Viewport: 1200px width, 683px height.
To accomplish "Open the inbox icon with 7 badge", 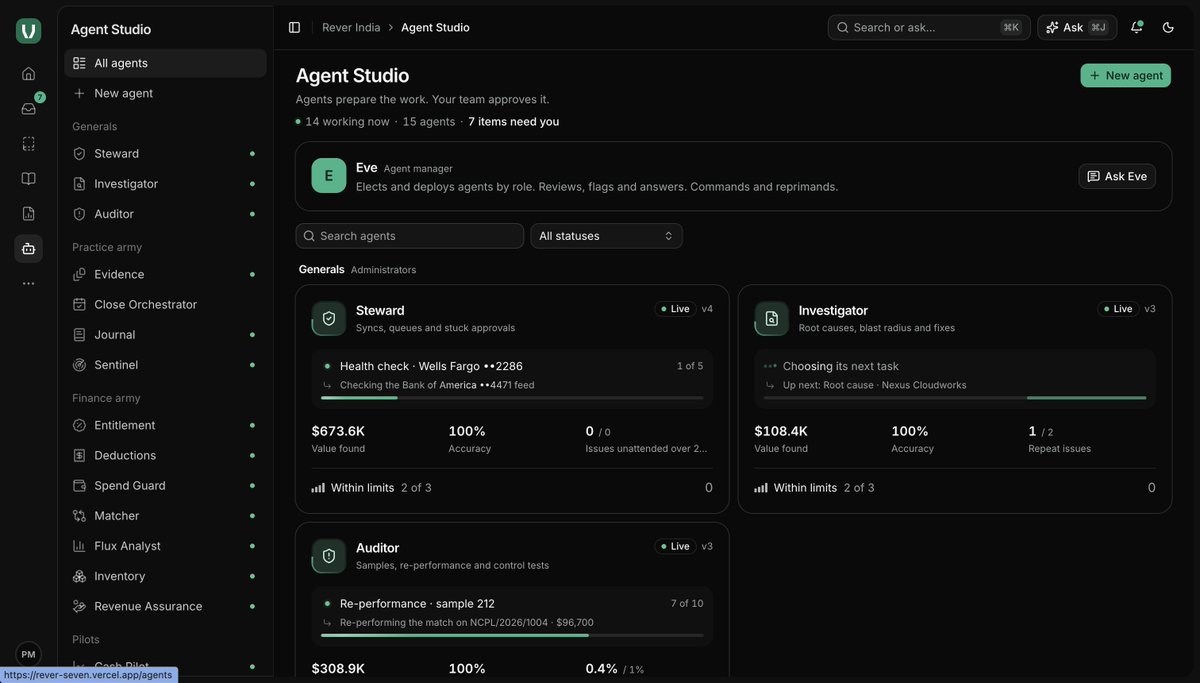I will [x=28, y=108].
